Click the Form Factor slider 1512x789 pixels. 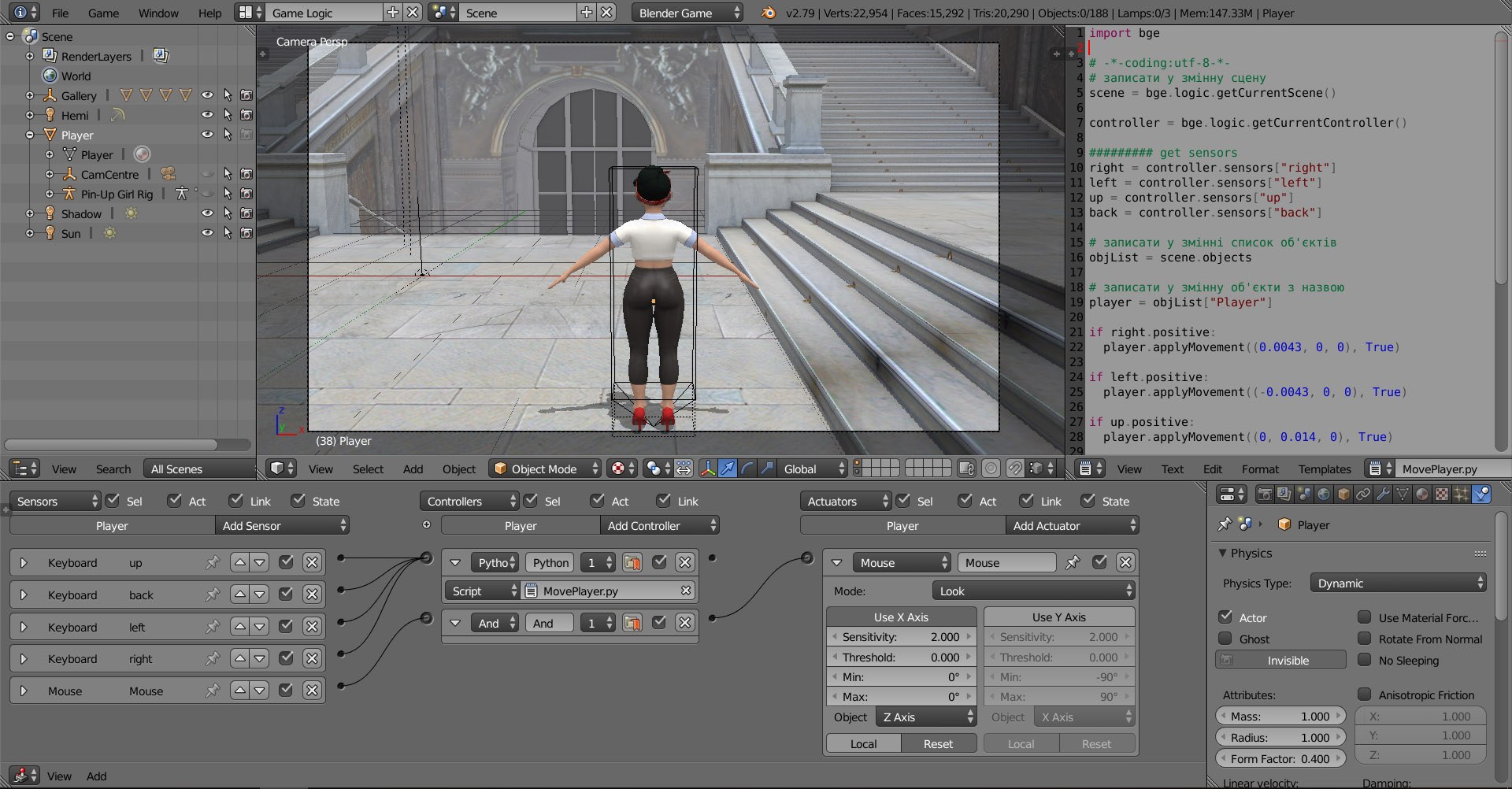pos(1280,759)
